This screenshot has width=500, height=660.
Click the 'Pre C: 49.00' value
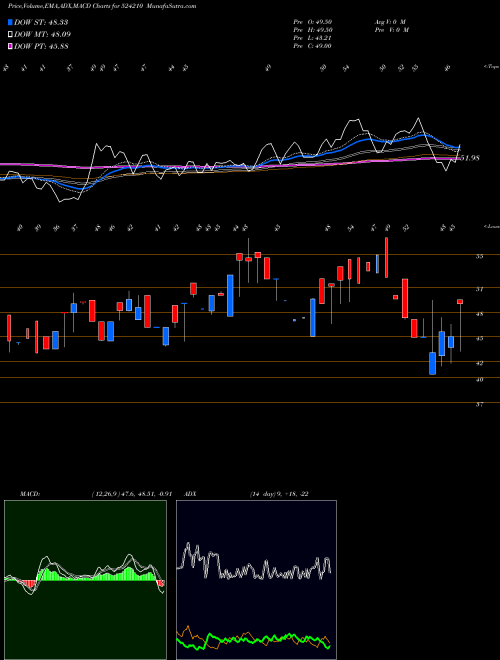pos(313,46)
